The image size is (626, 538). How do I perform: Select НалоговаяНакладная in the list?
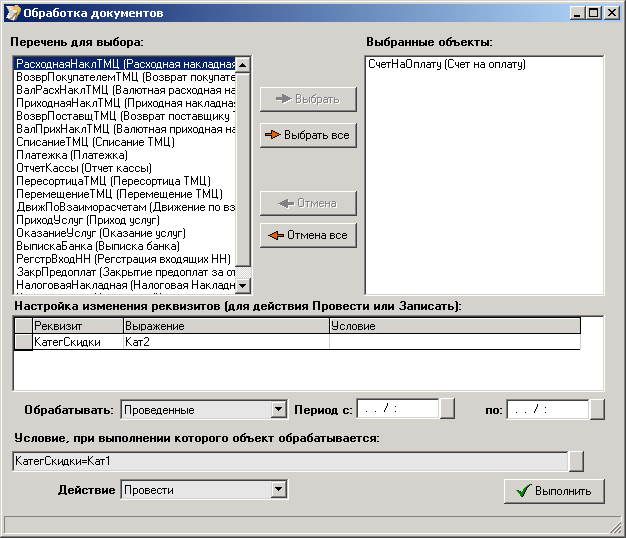pos(125,285)
